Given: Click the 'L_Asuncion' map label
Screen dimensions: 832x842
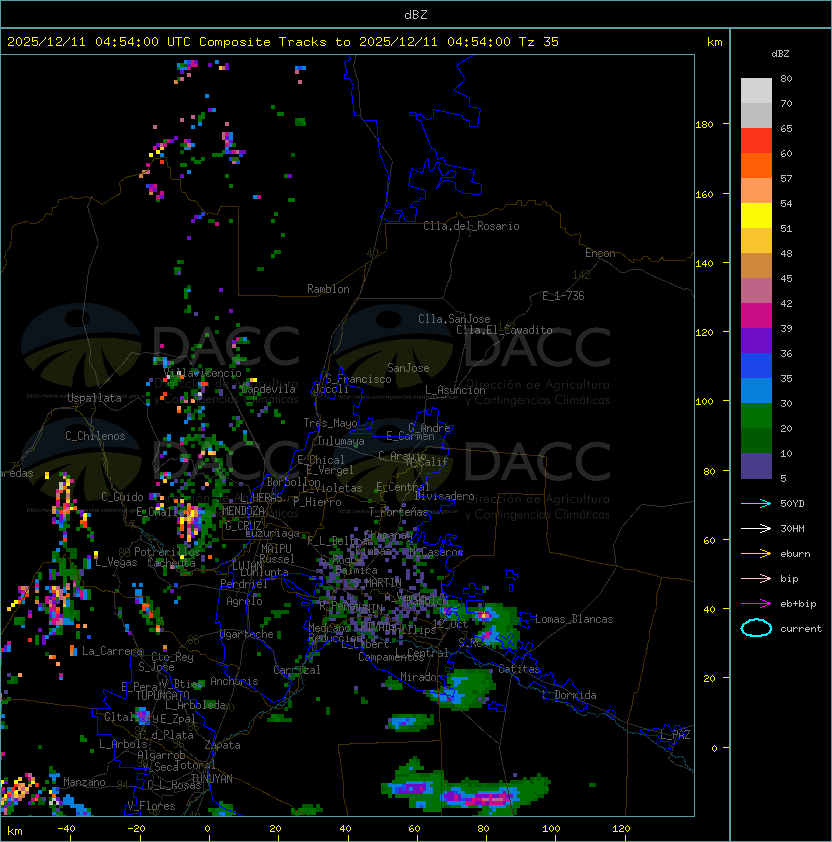Looking at the screenshot, I should point(455,390).
